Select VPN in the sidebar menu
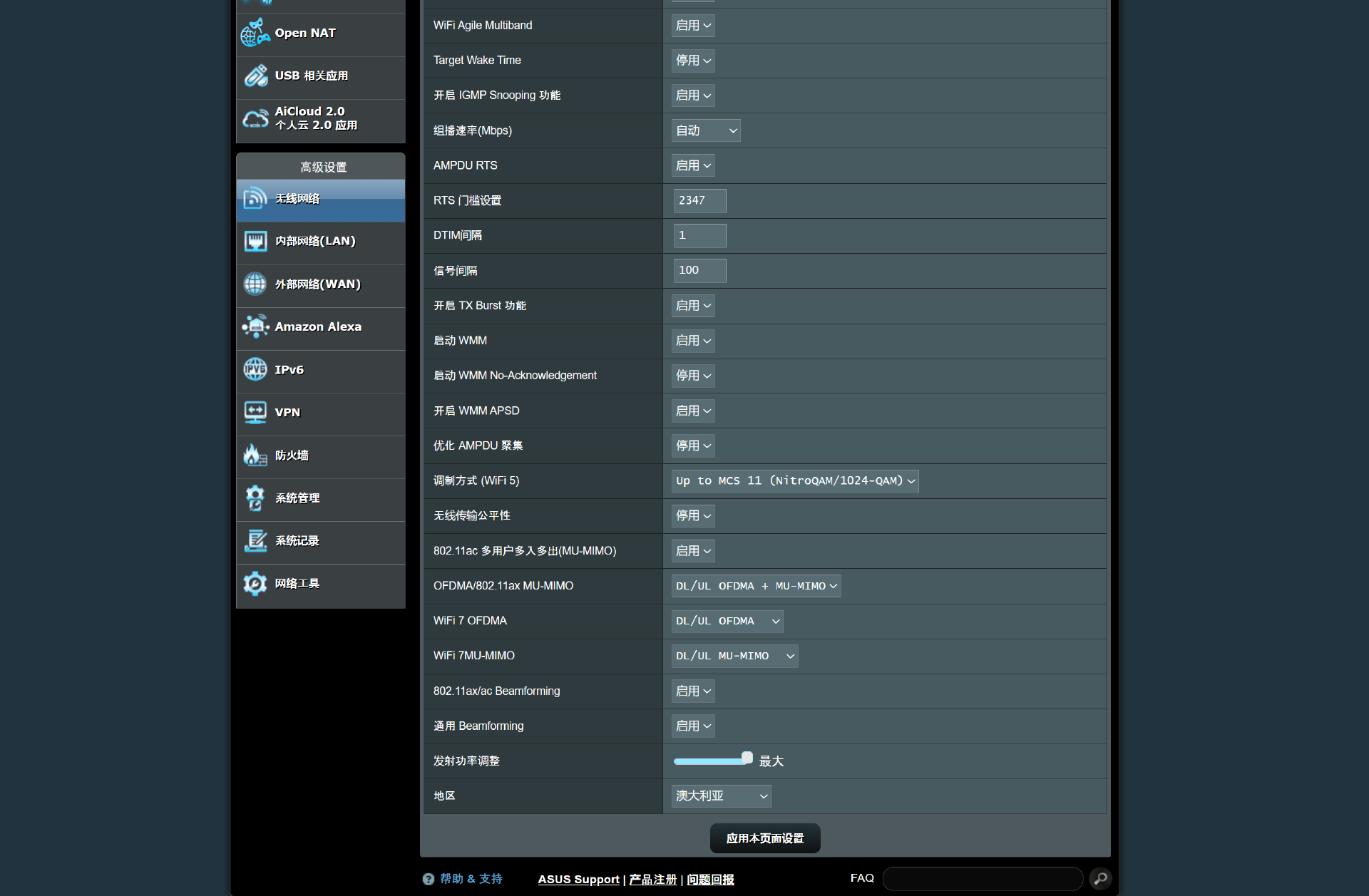The image size is (1369, 896). [287, 412]
